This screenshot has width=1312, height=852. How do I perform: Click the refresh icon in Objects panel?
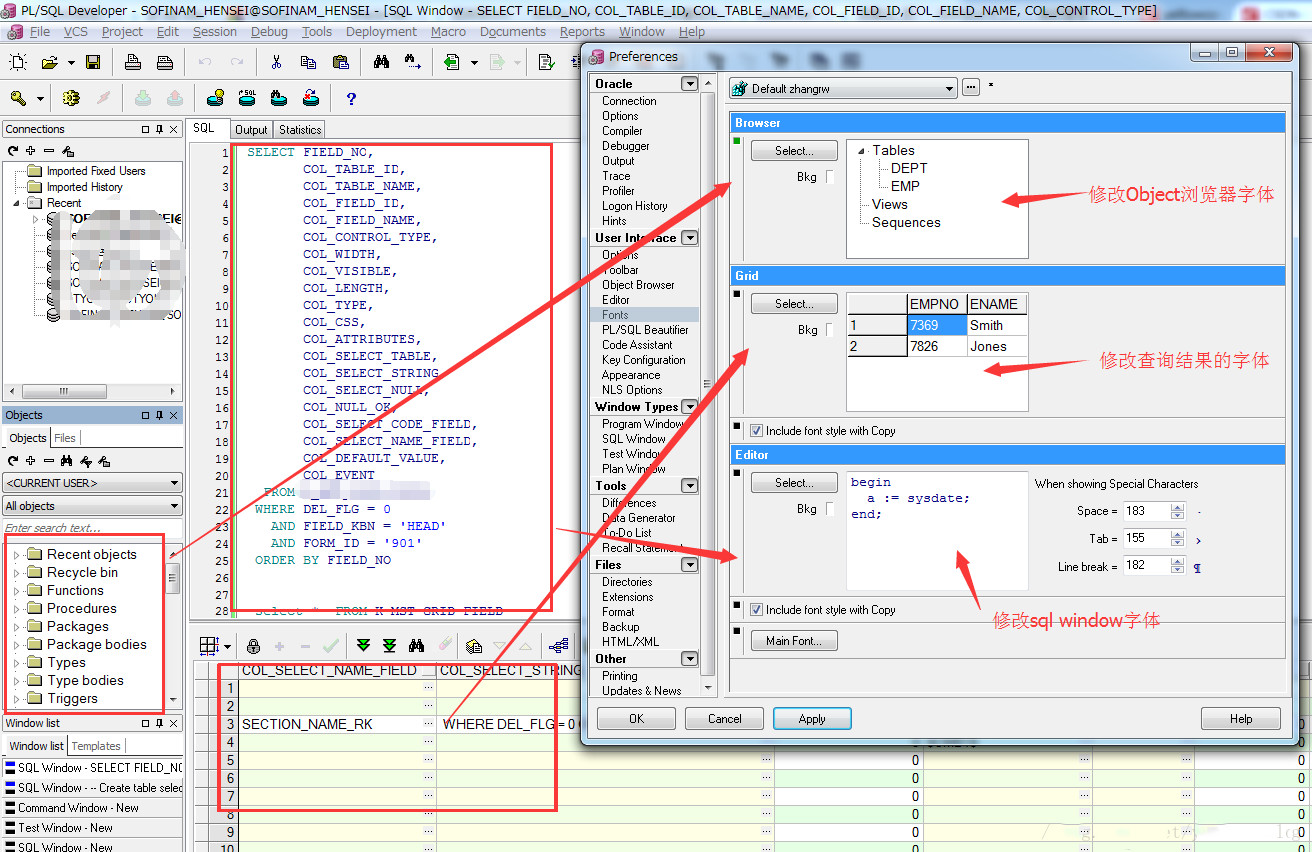14,461
